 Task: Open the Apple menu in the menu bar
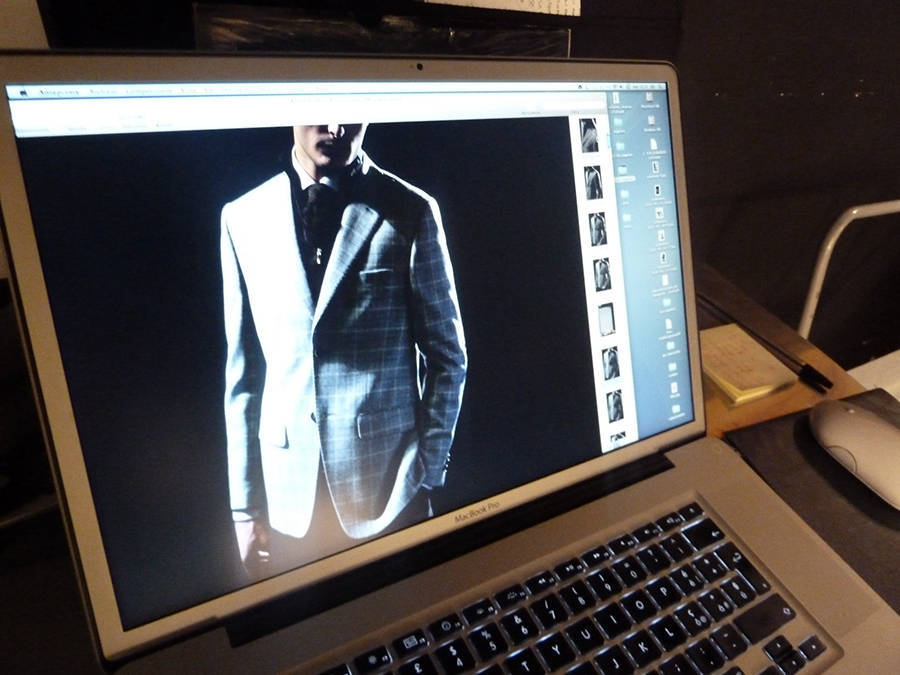pyautogui.click(x=22, y=92)
